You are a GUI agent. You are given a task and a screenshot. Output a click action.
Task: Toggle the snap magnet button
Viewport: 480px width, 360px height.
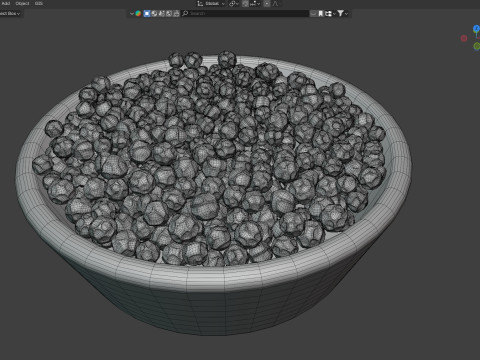[x=245, y=4]
